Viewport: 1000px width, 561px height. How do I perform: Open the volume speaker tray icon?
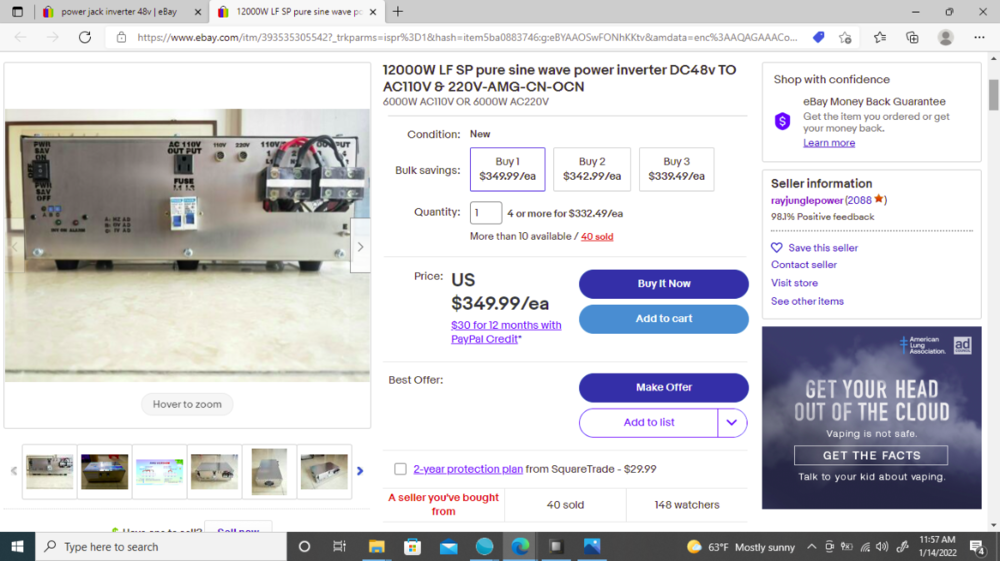click(883, 547)
